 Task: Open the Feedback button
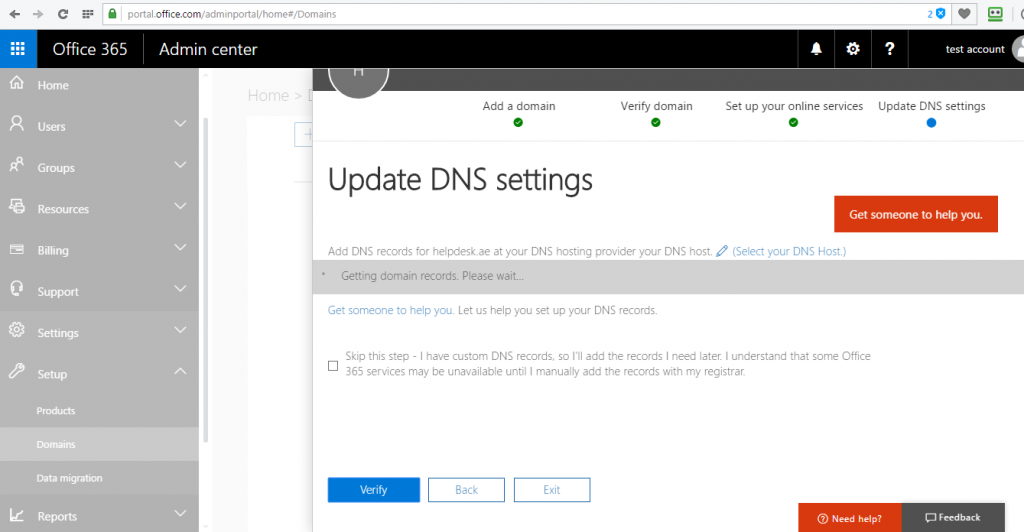coord(953,518)
